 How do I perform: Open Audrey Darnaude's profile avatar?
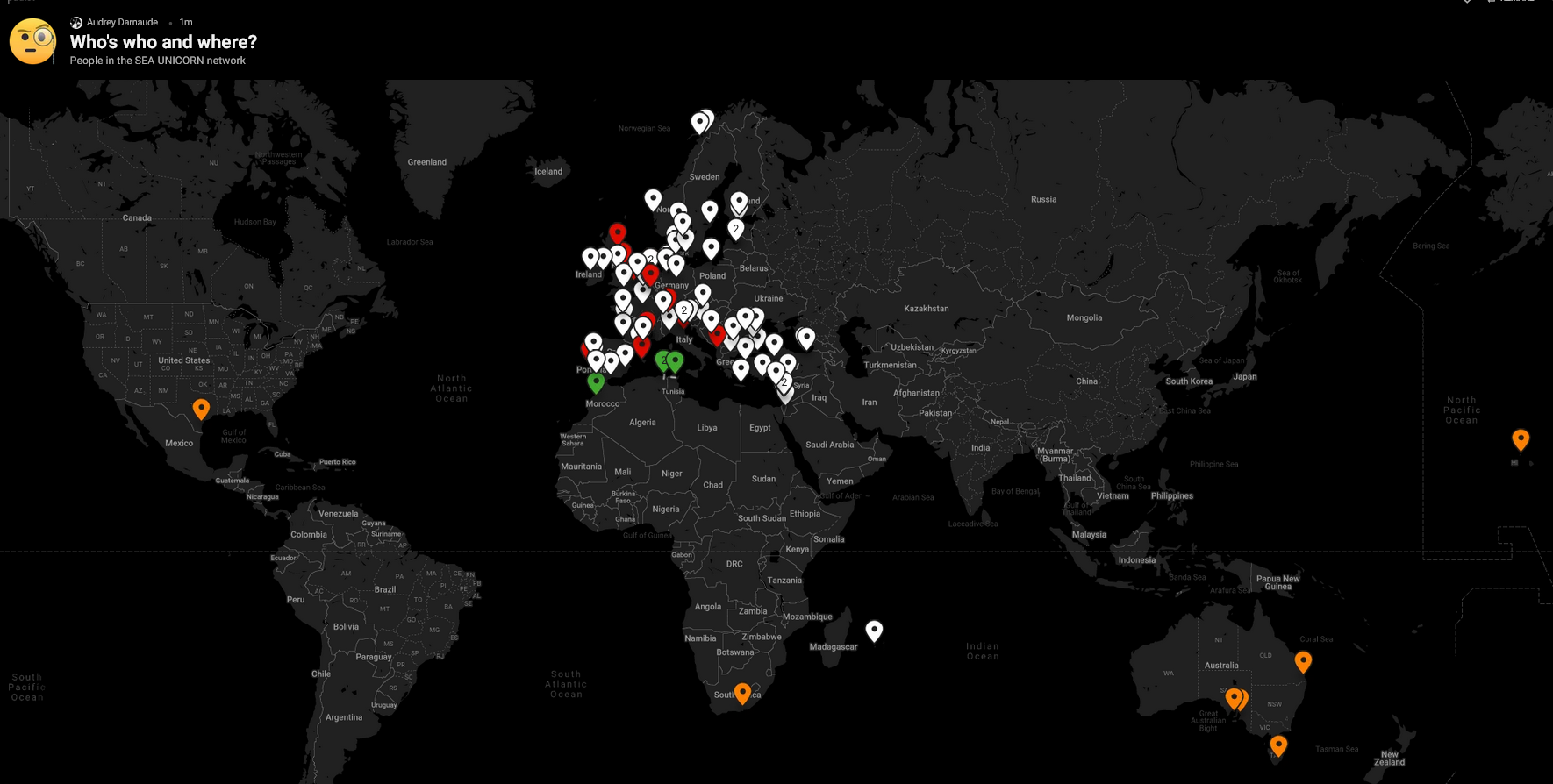click(x=76, y=22)
